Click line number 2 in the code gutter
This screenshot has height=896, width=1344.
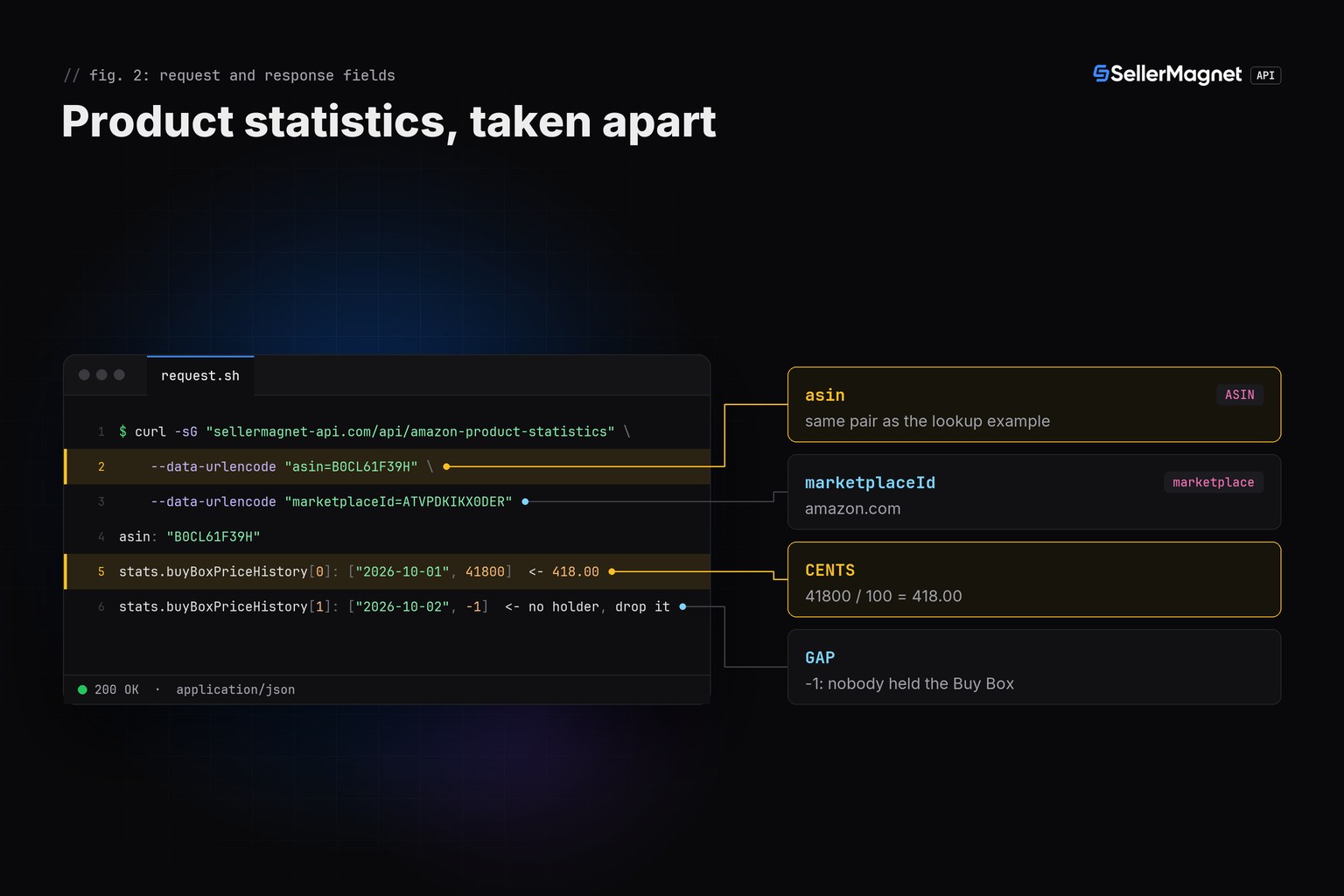coord(101,466)
